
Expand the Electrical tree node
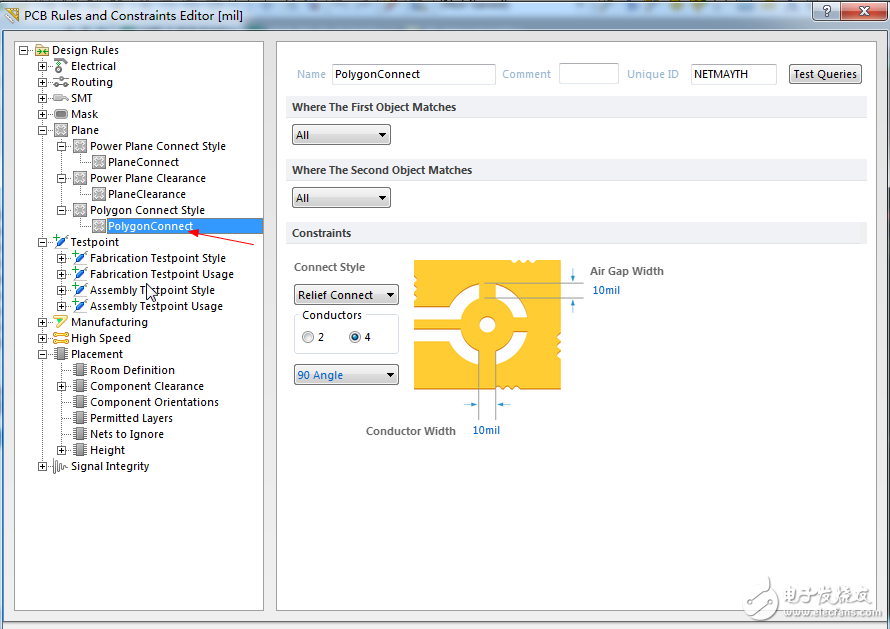point(43,66)
